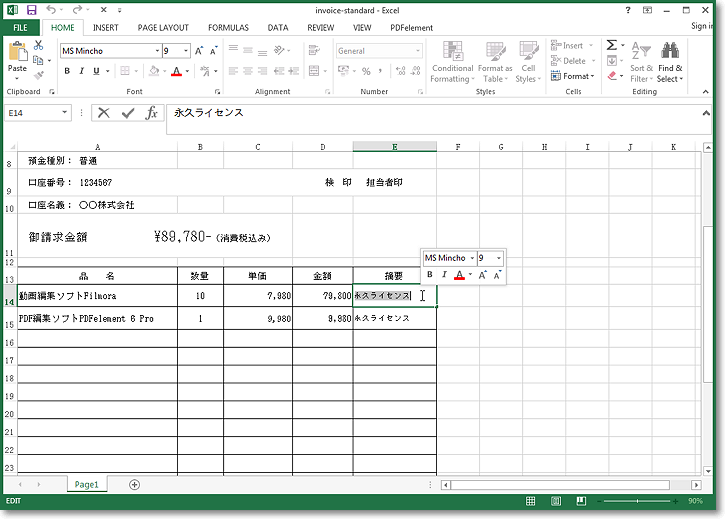Click the Help question mark button
The image size is (725, 519).
(627, 10)
